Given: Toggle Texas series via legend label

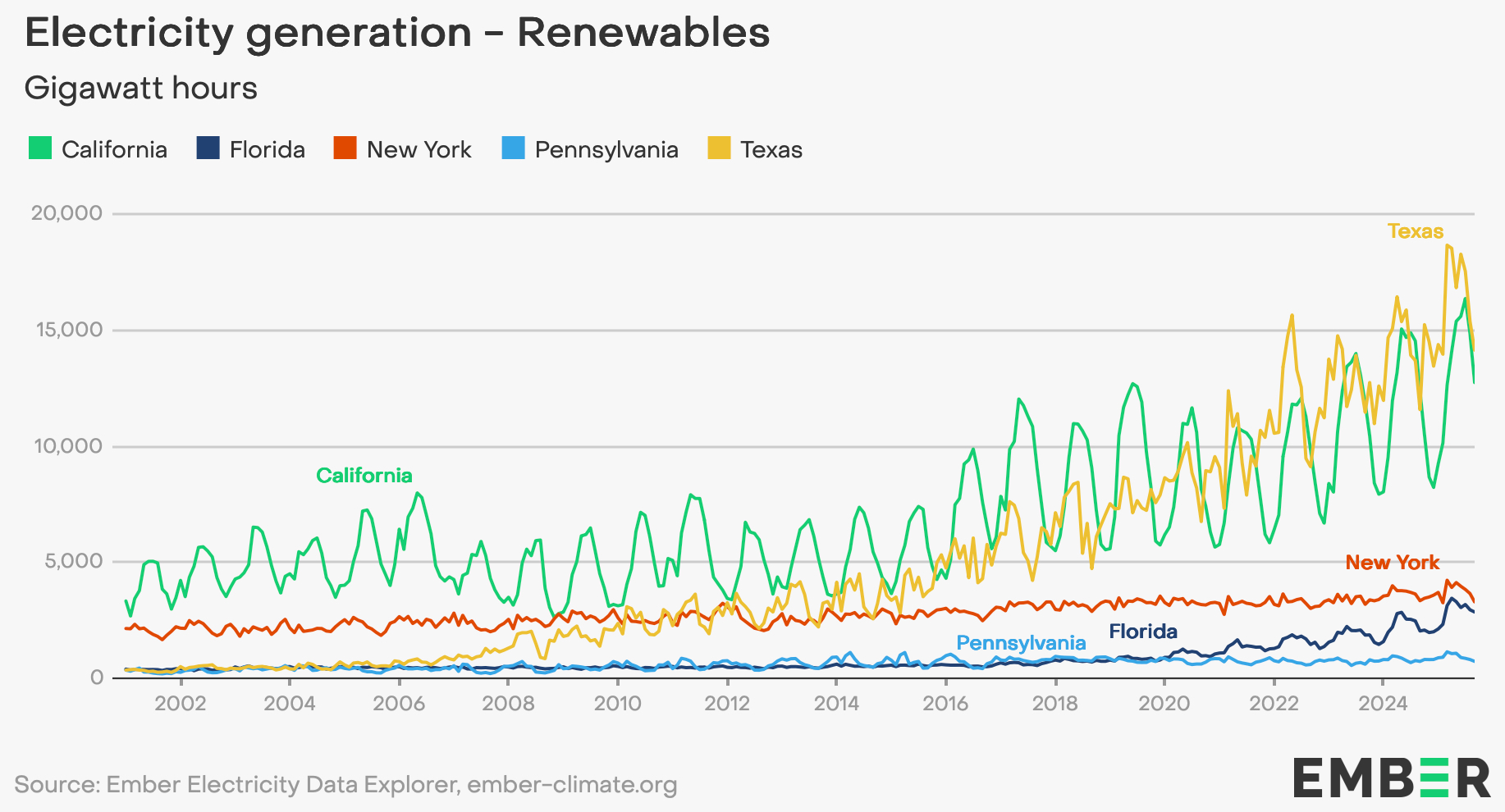Looking at the screenshot, I should (x=771, y=149).
